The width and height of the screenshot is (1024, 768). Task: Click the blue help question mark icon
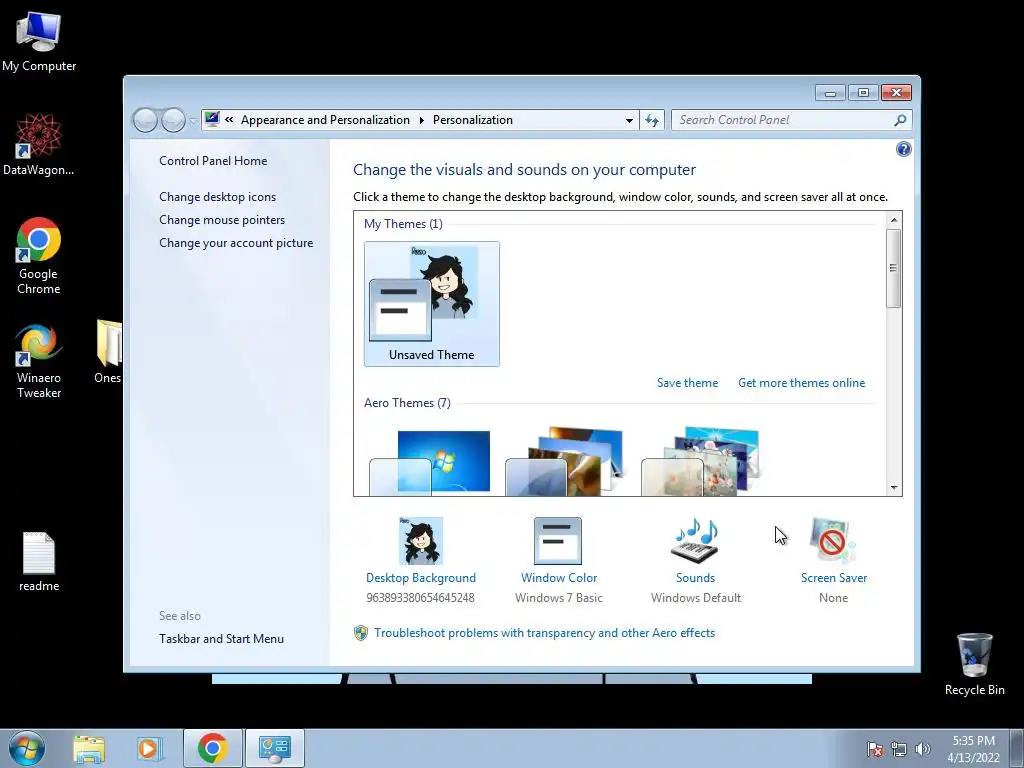pos(903,150)
